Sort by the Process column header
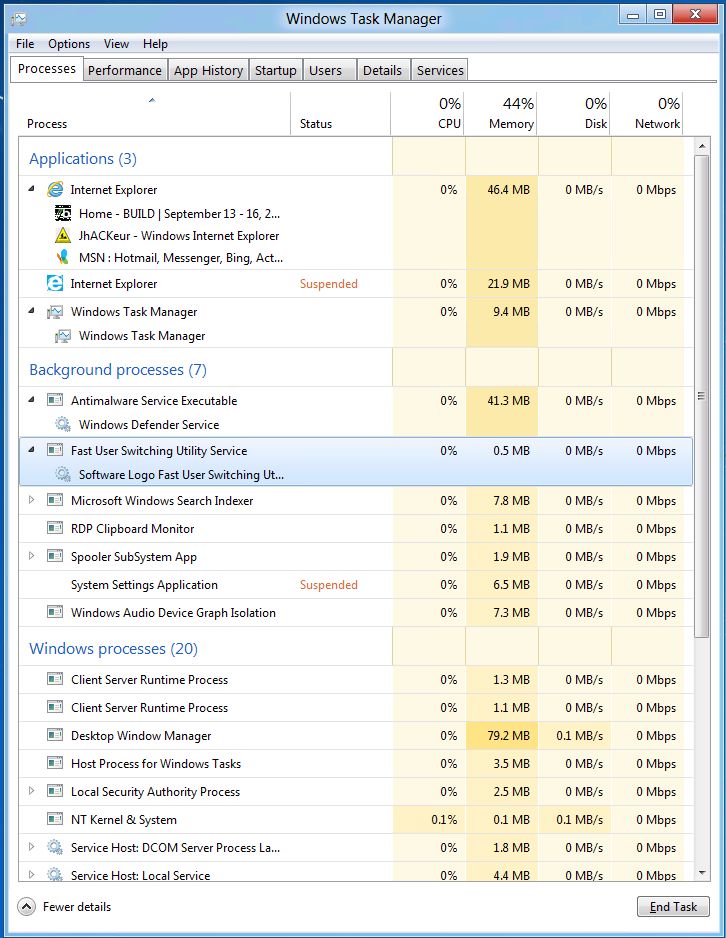Screen dimensions: 726x938 [154, 114]
